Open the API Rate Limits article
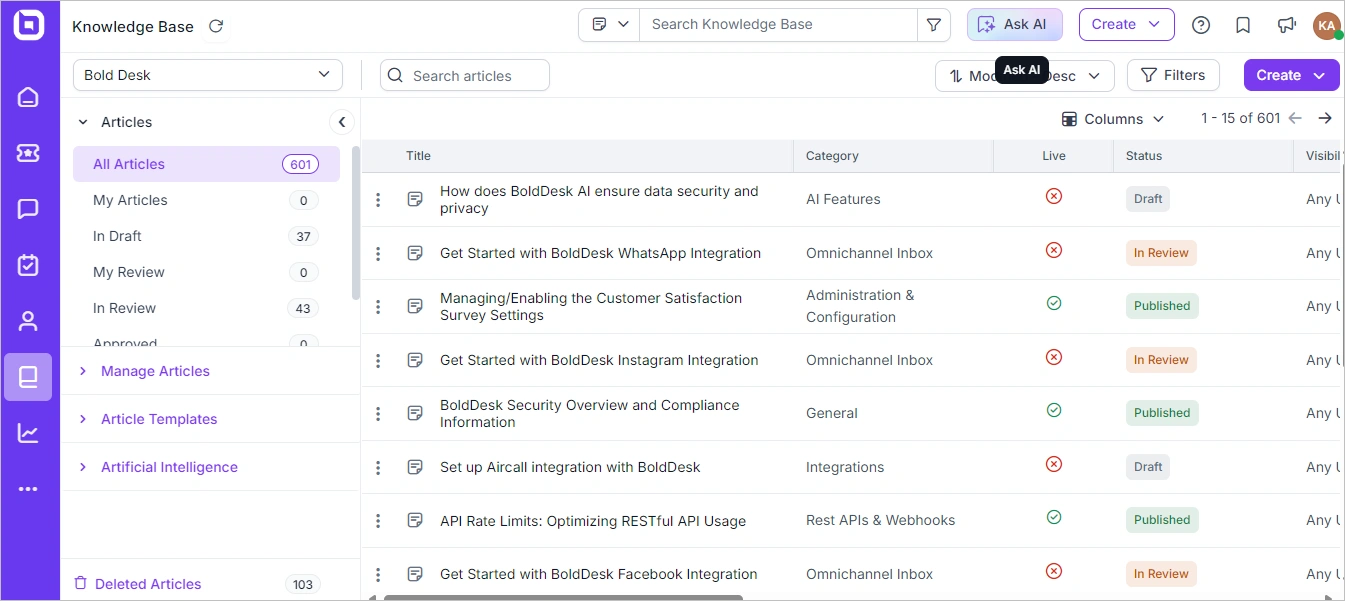Image resolution: width=1345 pixels, height=601 pixels. click(x=593, y=521)
